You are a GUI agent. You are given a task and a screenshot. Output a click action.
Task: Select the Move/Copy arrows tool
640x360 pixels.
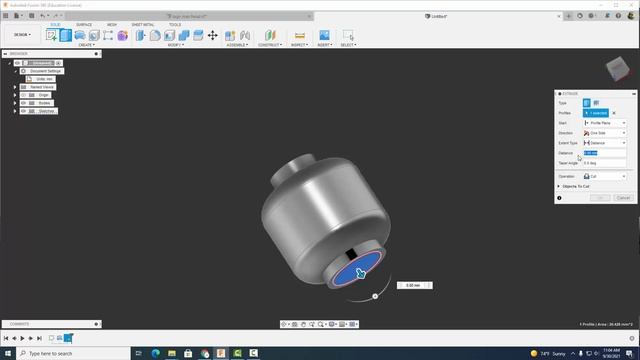pos(213,36)
